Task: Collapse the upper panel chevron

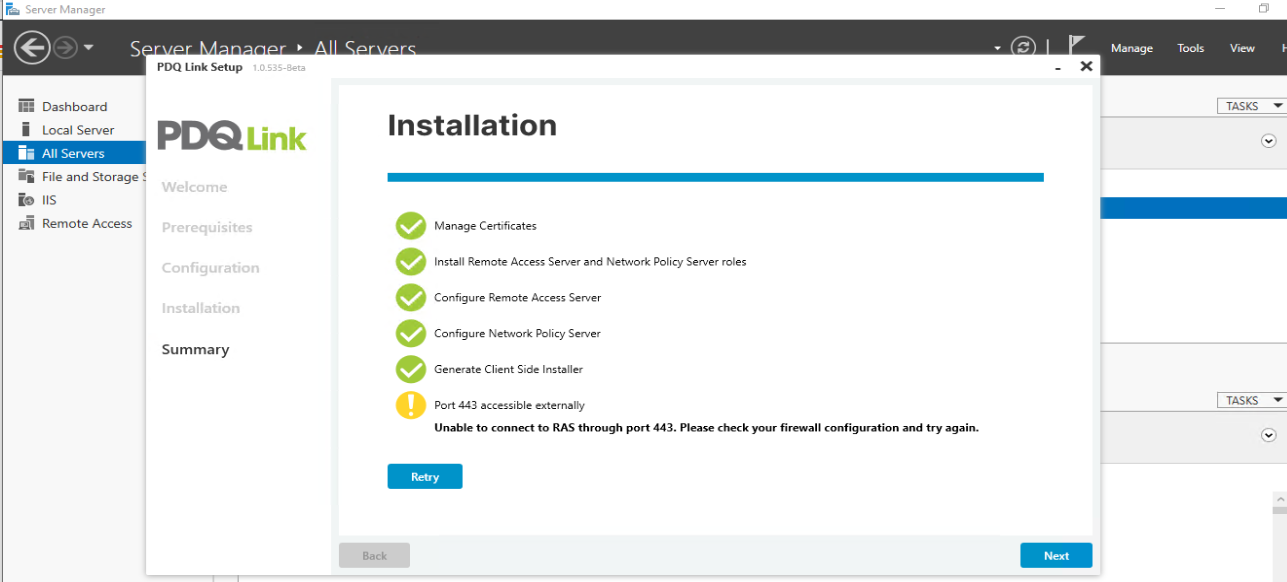Action: coord(1268,141)
